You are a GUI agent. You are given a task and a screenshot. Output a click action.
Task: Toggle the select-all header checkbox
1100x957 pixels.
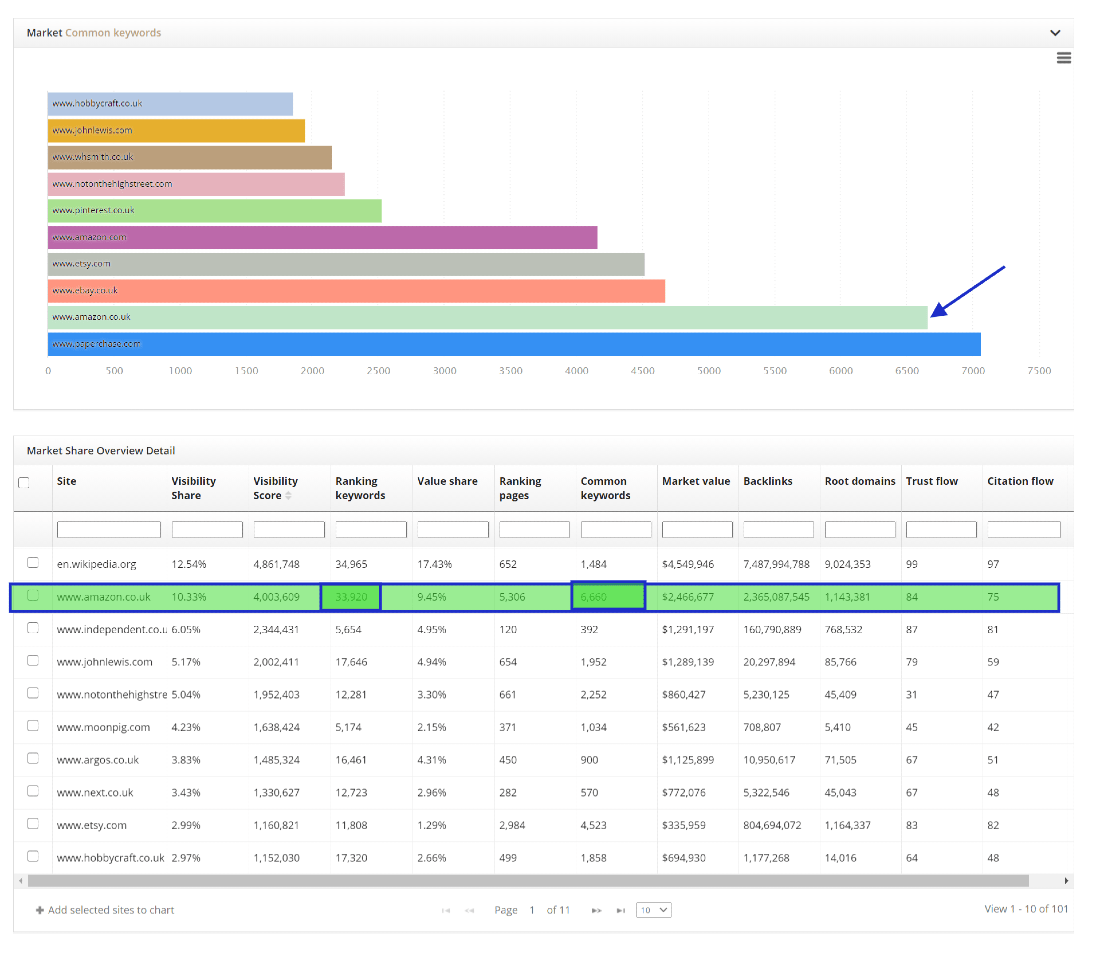click(24, 483)
